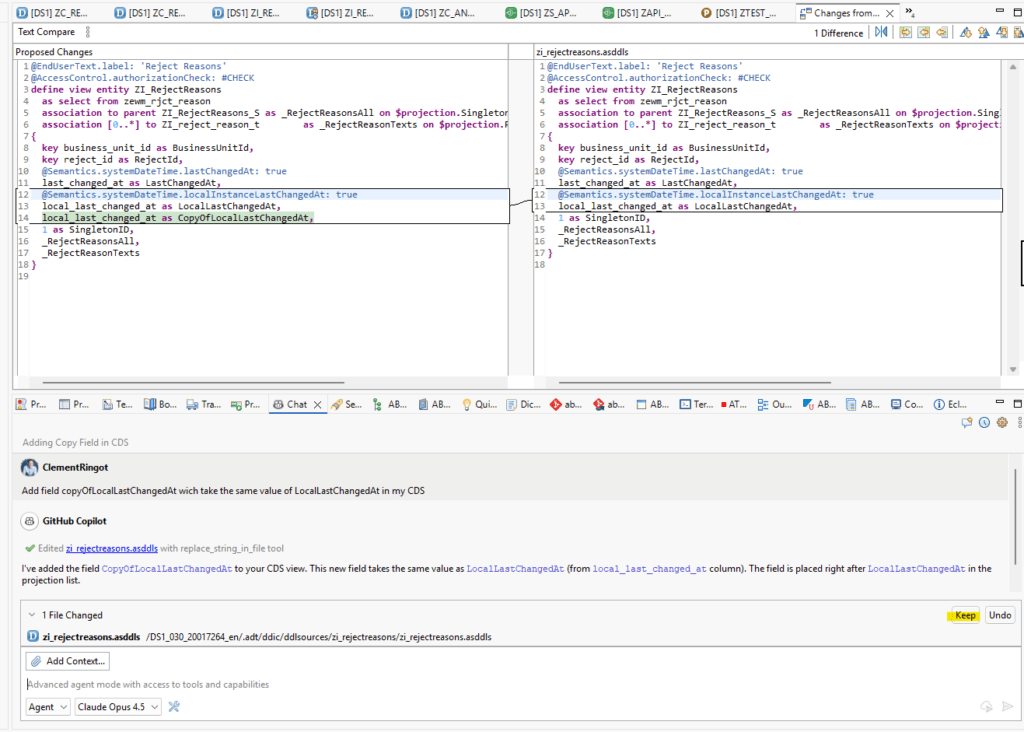Close the Chat view tab
1024x732 pixels.
point(318,405)
